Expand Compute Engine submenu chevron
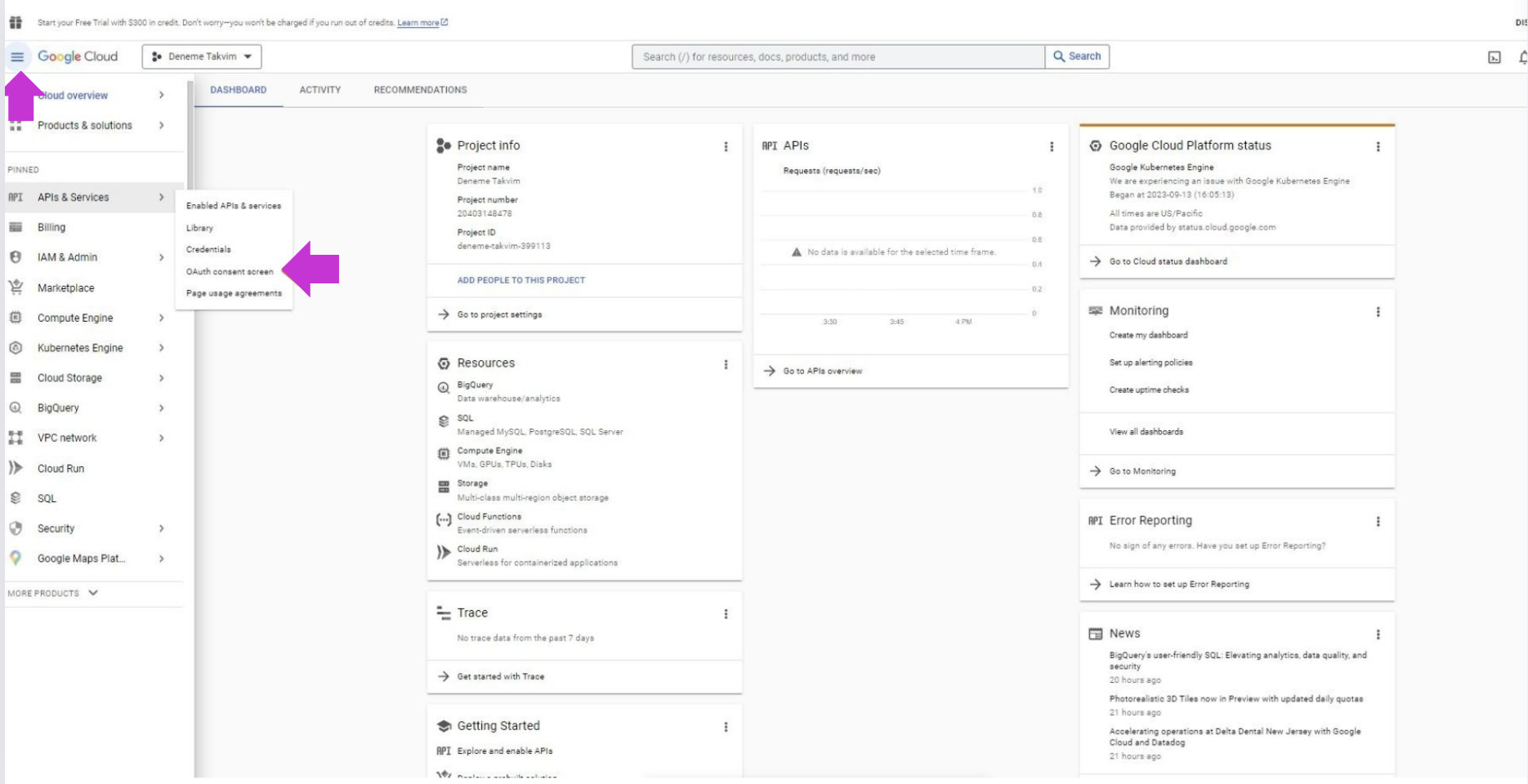This screenshot has width=1528, height=784. pyautogui.click(x=162, y=318)
